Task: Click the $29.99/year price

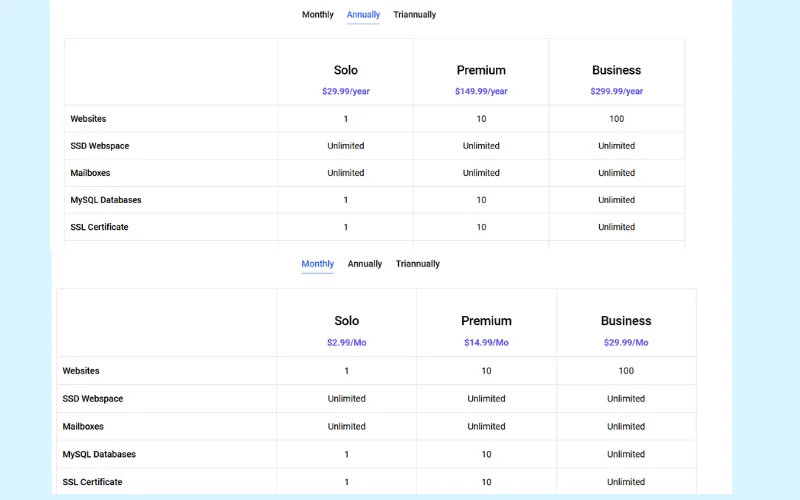Action: tap(346, 91)
